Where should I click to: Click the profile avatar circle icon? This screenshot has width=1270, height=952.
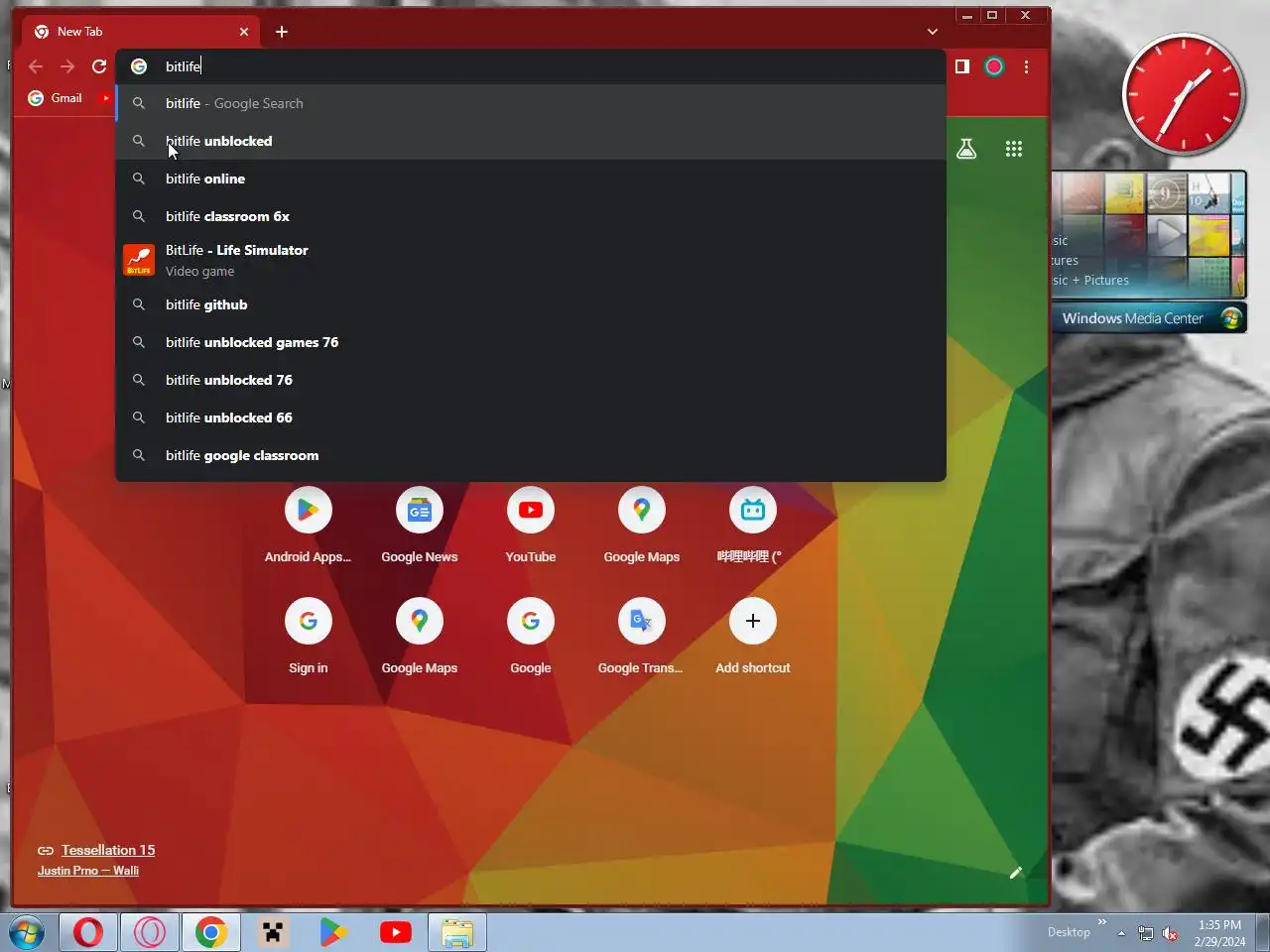994,66
